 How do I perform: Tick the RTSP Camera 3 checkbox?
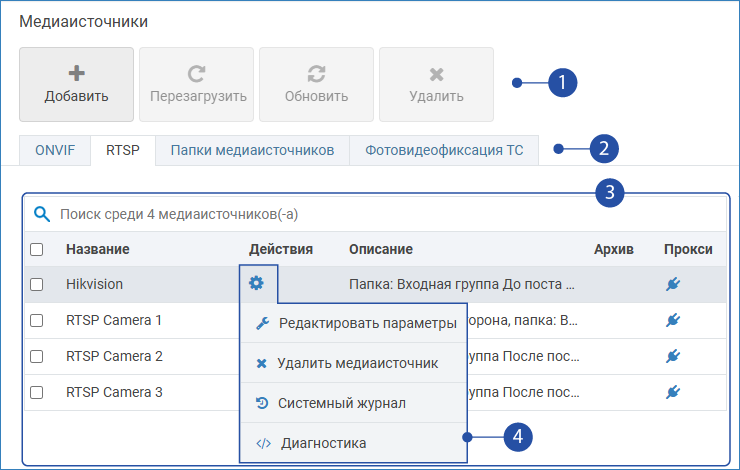37,392
